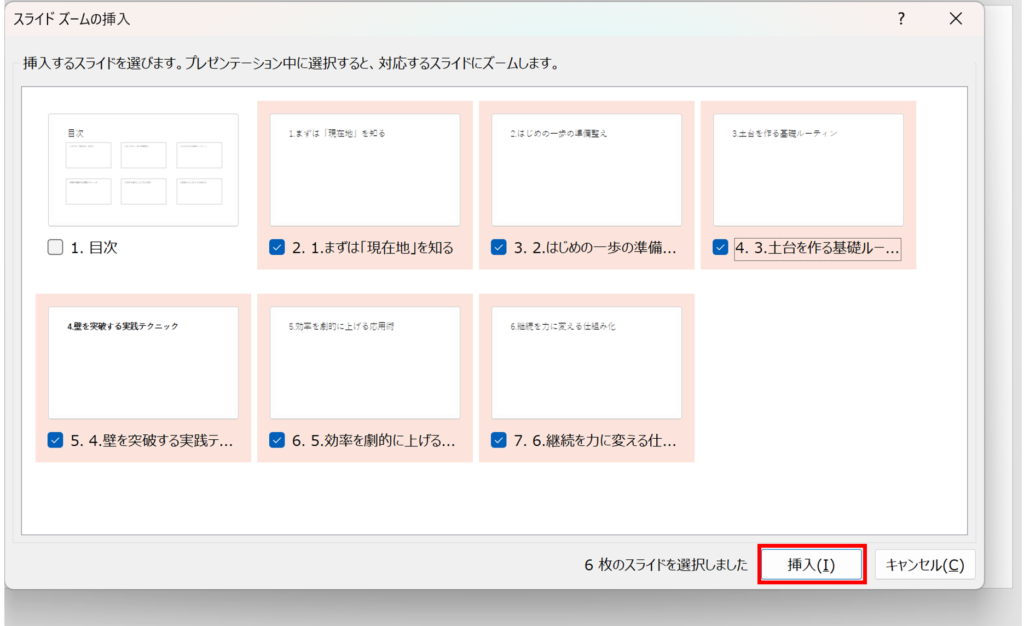Click the 土台を作る基礎ルーティン slide thumbnail
Screen dimensions: 1024x626
pyautogui.click(x=808, y=170)
